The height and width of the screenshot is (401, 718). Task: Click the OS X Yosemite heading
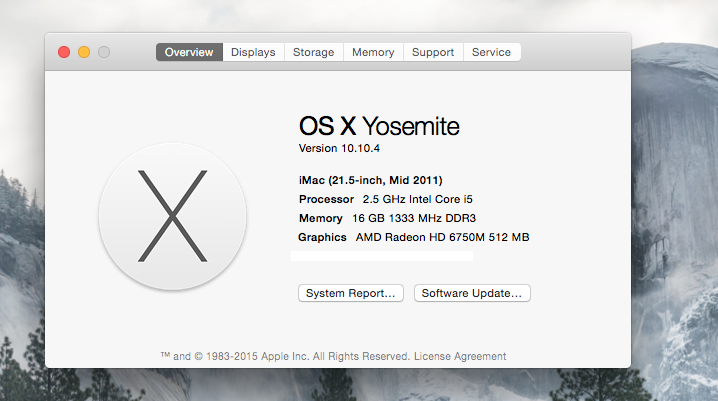point(379,126)
